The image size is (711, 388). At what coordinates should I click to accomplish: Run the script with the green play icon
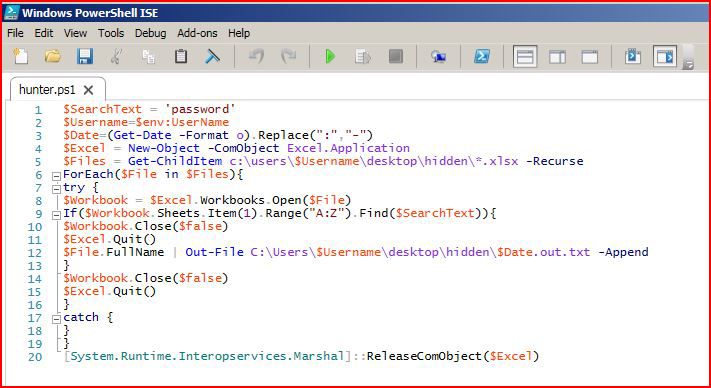[330, 57]
